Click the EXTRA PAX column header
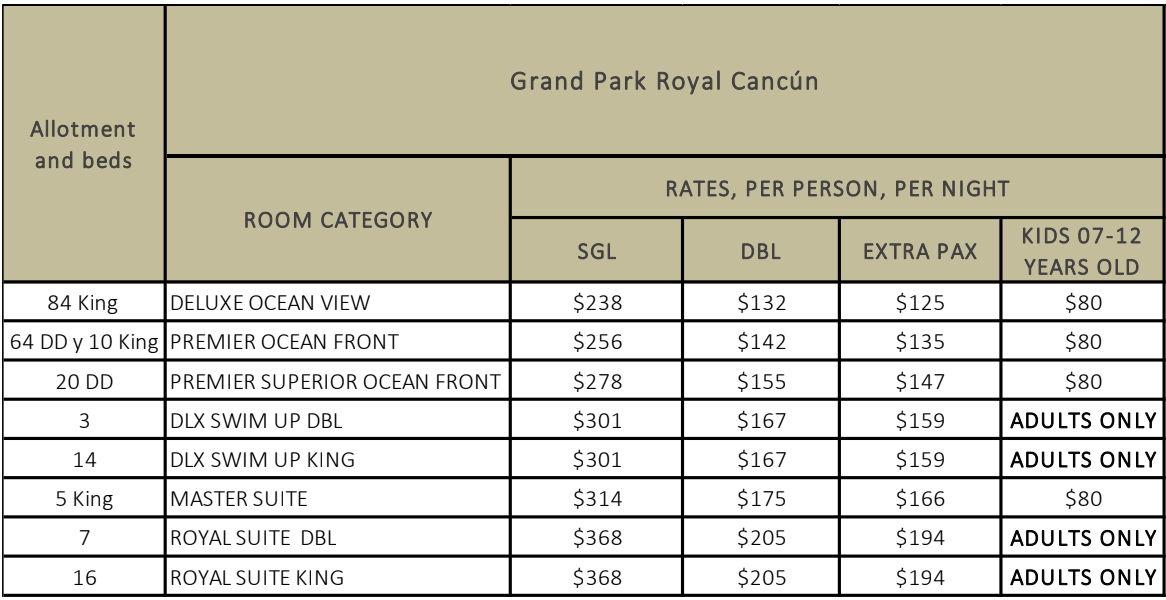1166x600 pixels. click(x=920, y=251)
